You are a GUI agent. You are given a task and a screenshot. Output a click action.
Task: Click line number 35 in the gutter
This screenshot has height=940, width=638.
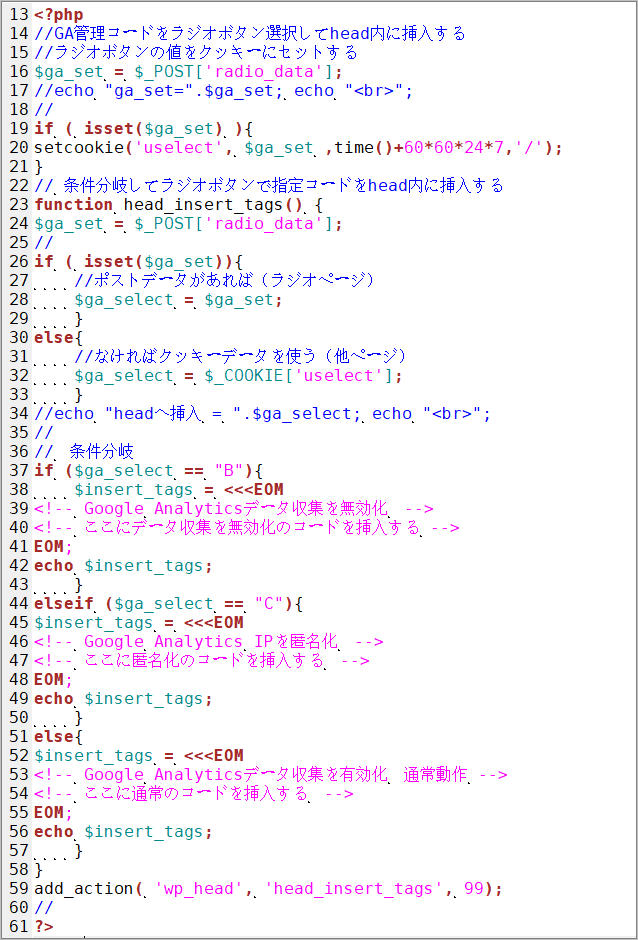19,432
